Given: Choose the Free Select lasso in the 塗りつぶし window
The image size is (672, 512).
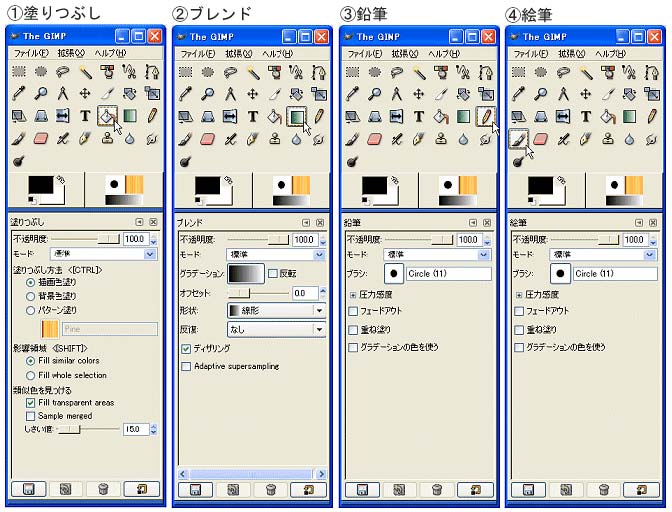Looking at the screenshot, I should [x=63, y=72].
